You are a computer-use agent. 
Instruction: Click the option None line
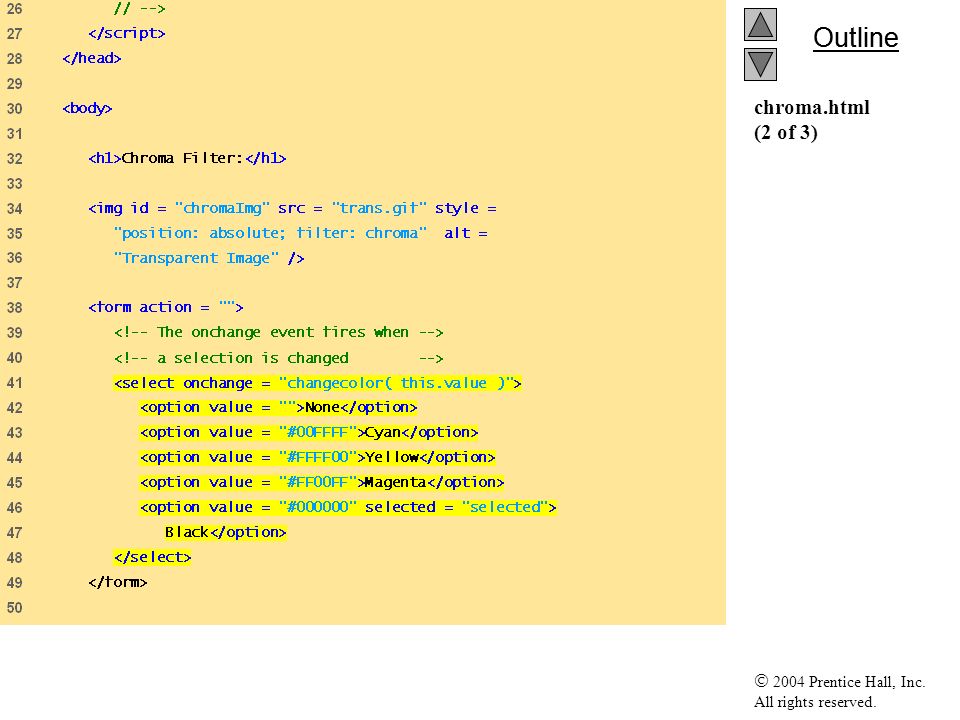tap(279, 408)
